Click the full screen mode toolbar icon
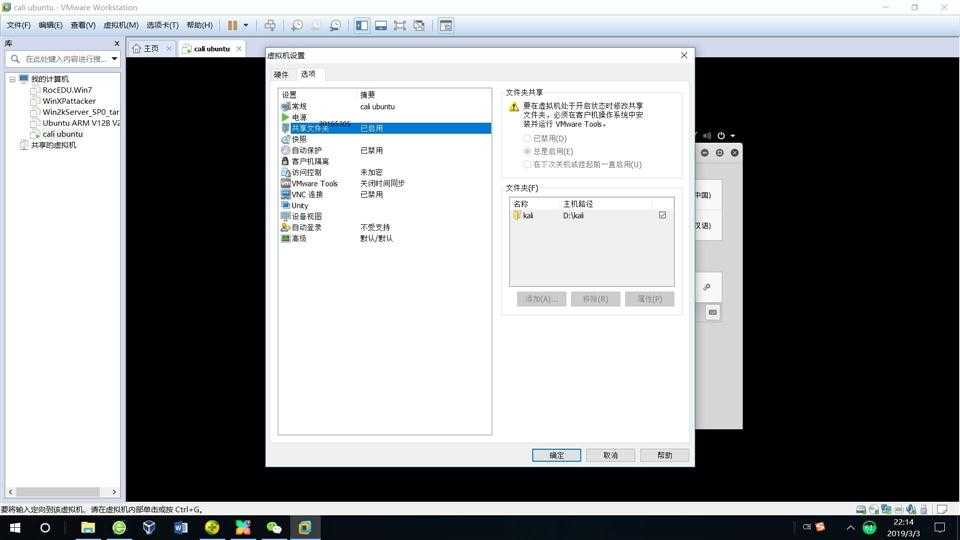This screenshot has height=540, width=960. point(400,25)
